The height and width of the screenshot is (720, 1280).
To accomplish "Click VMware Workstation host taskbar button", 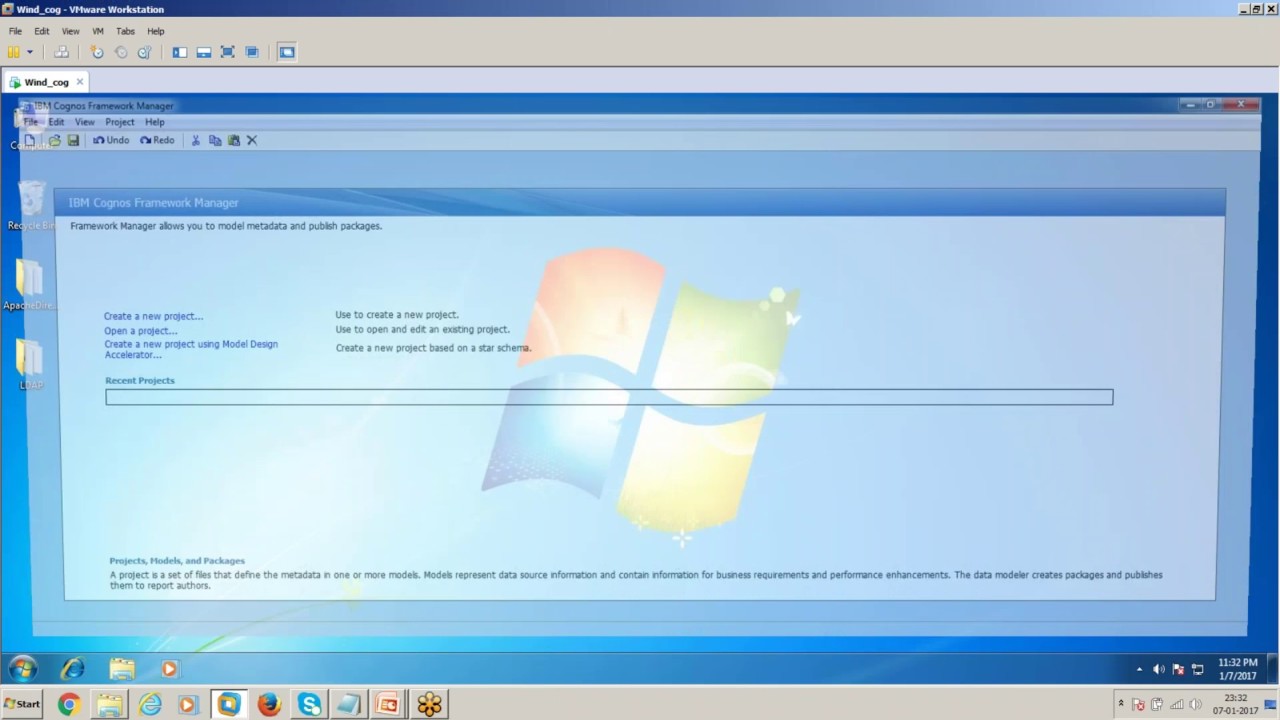I will point(229,704).
